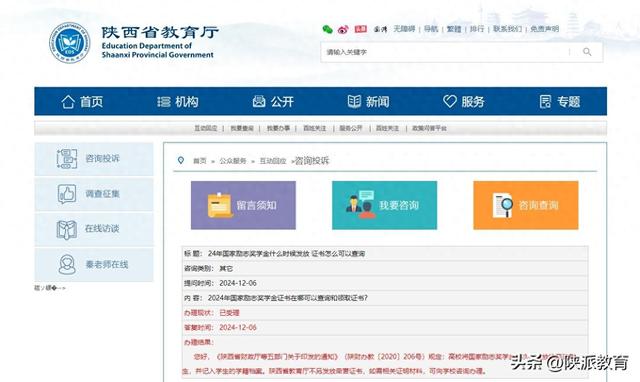Screen dimensions: 640x382
Task: Click the 内容 row about 2024年国家励志奖学金证书
Action: (385, 298)
